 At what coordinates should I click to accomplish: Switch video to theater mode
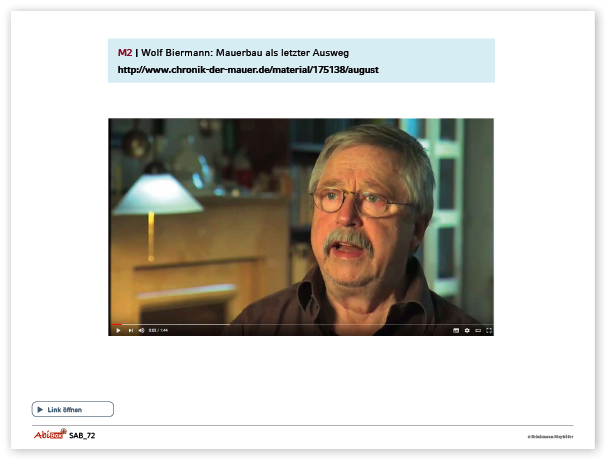tap(478, 330)
